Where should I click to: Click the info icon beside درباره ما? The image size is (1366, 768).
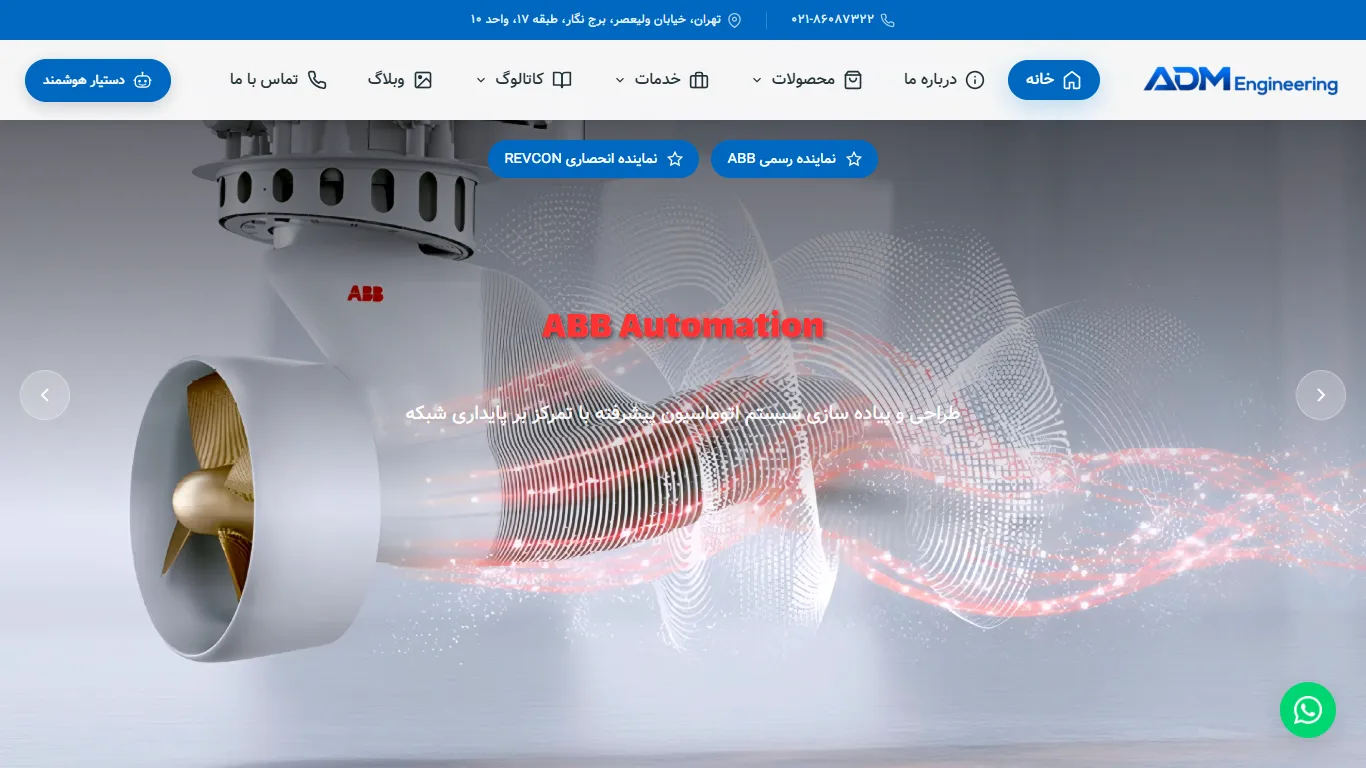click(x=975, y=80)
